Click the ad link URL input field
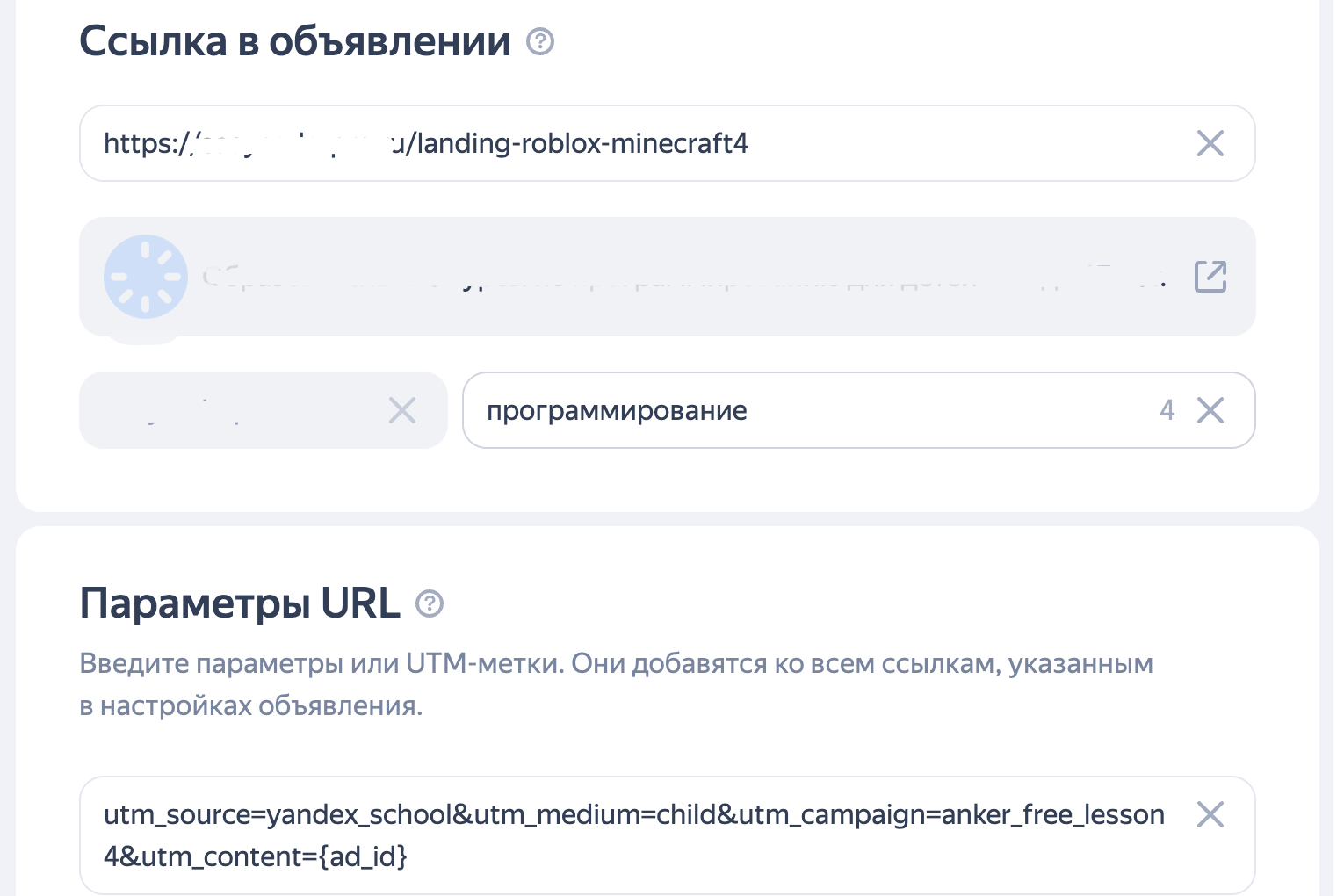1344x896 pixels. point(615,143)
